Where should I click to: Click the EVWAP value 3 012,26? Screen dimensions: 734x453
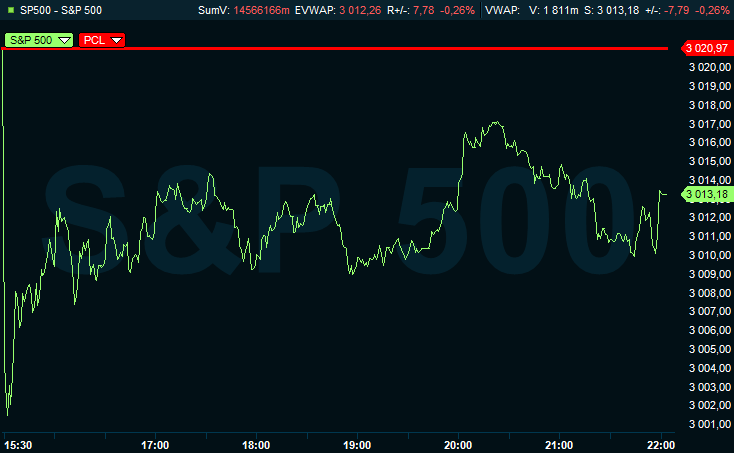tap(360, 10)
